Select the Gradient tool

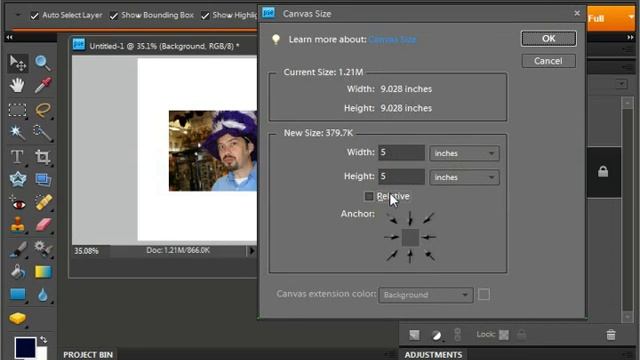pyautogui.click(x=42, y=271)
